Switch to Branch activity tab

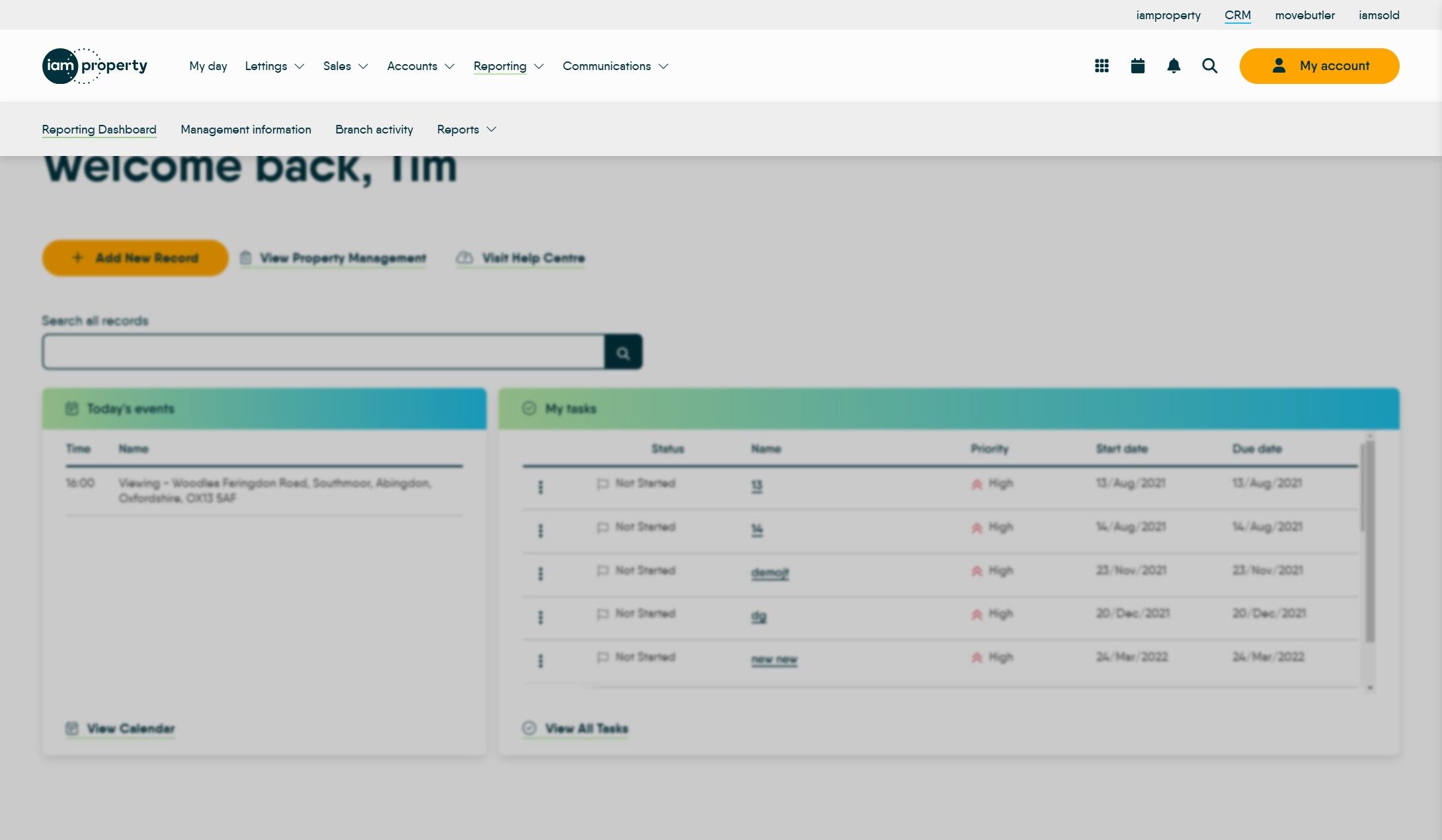pyautogui.click(x=374, y=130)
